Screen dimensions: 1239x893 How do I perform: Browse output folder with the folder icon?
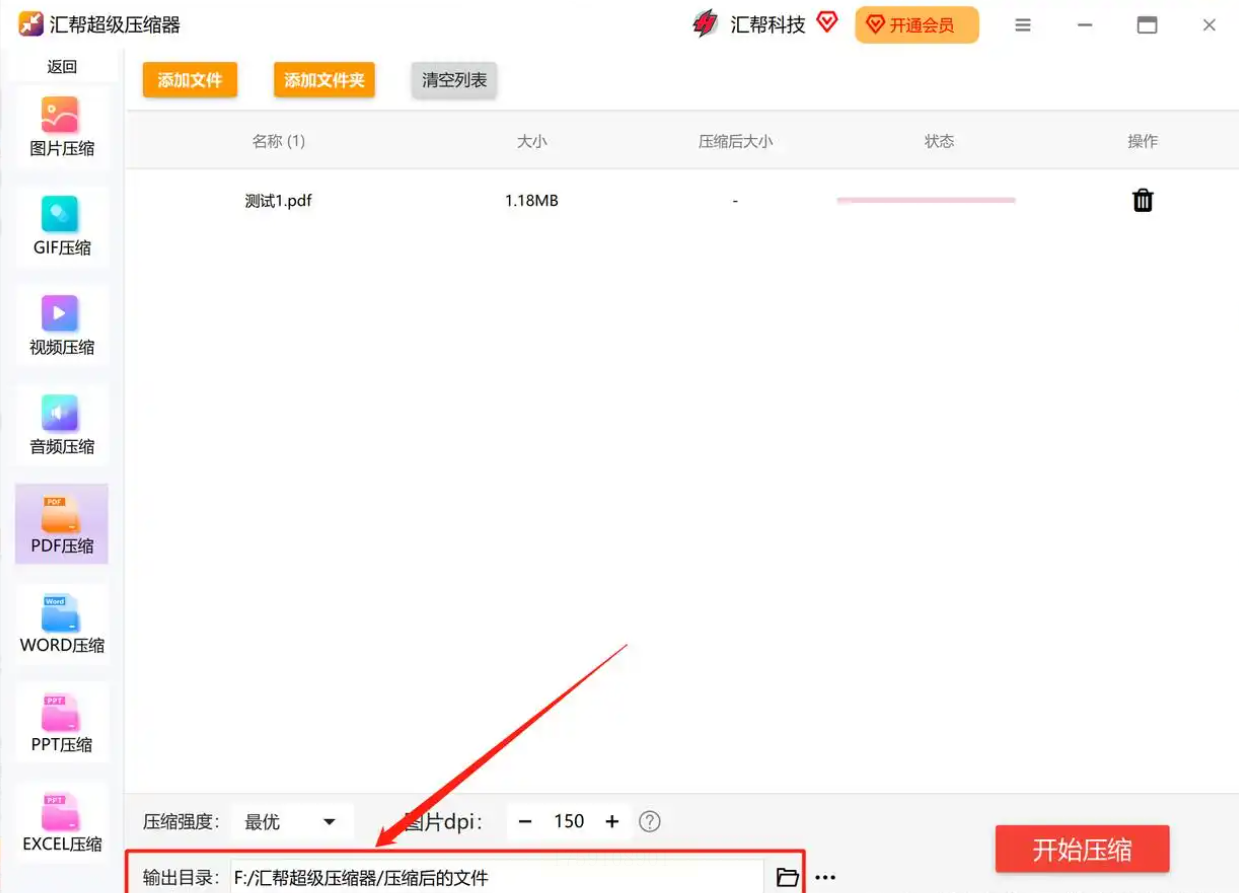pos(787,877)
